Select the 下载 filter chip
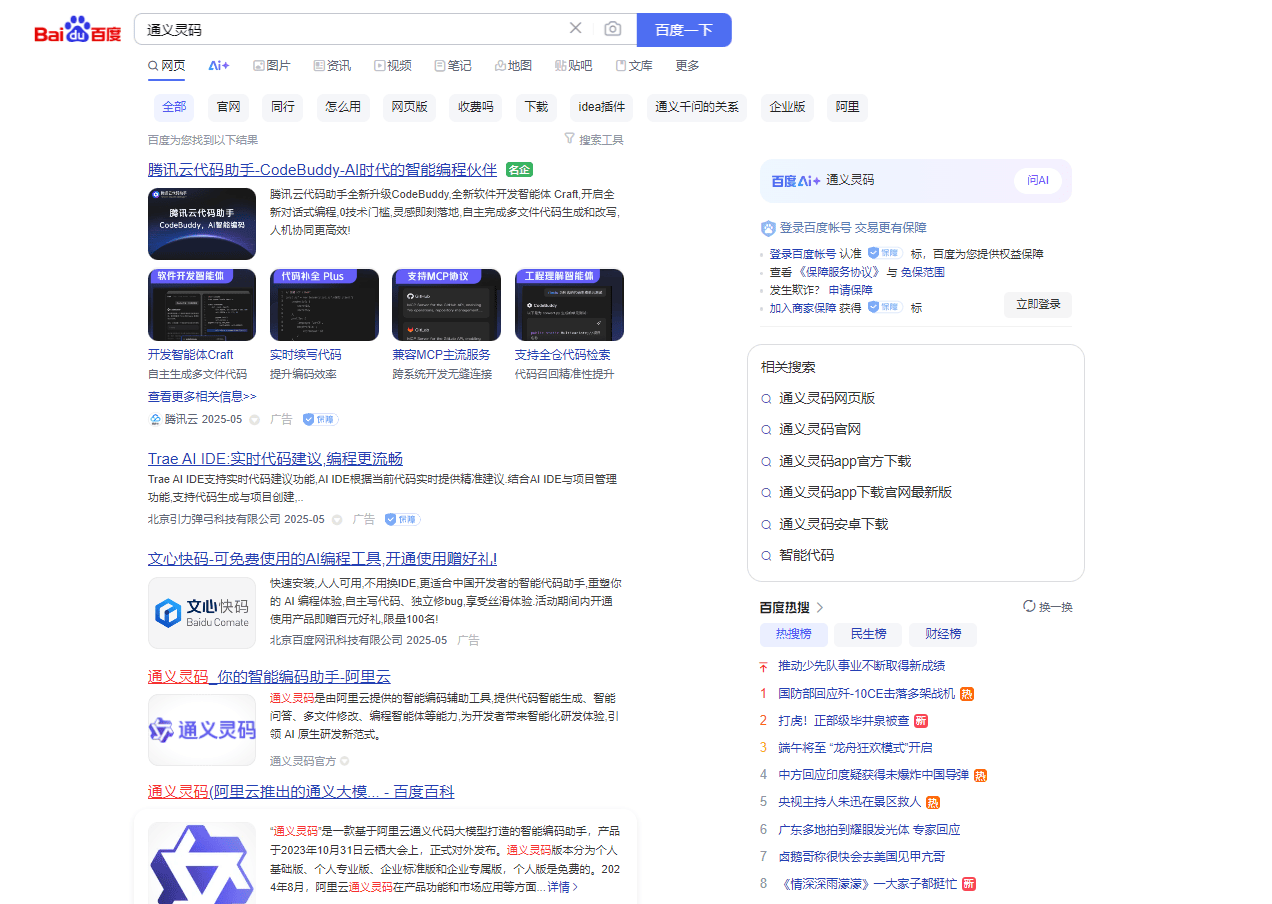 (x=536, y=107)
